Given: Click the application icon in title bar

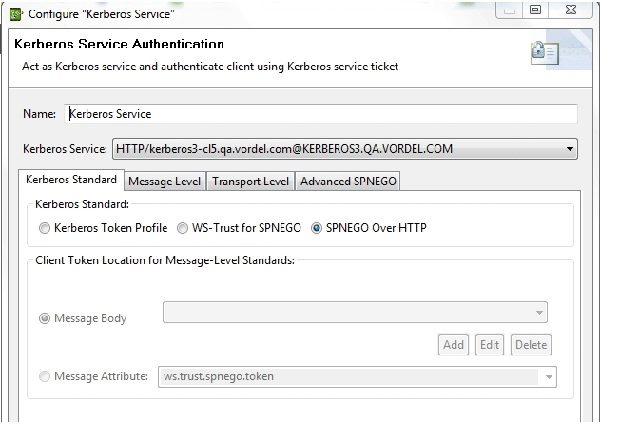Looking at the screenshot, I should coord(16,14).
